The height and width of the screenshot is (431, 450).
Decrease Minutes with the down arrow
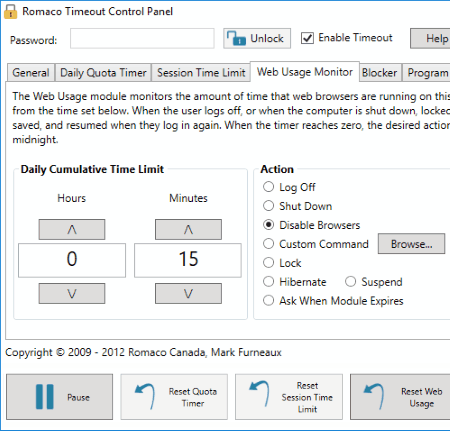tap(188, 293)
